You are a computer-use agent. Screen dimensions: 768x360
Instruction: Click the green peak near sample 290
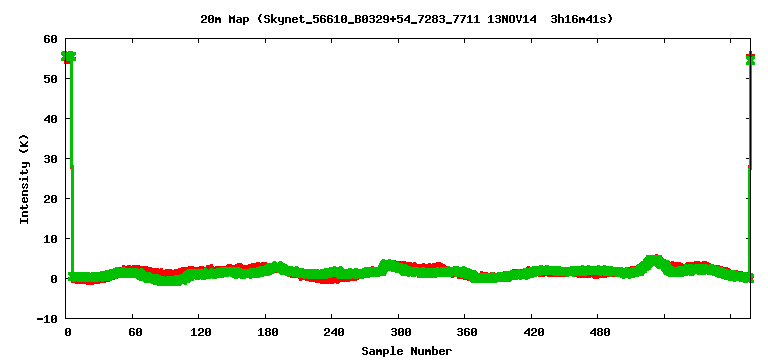(388, 265)
